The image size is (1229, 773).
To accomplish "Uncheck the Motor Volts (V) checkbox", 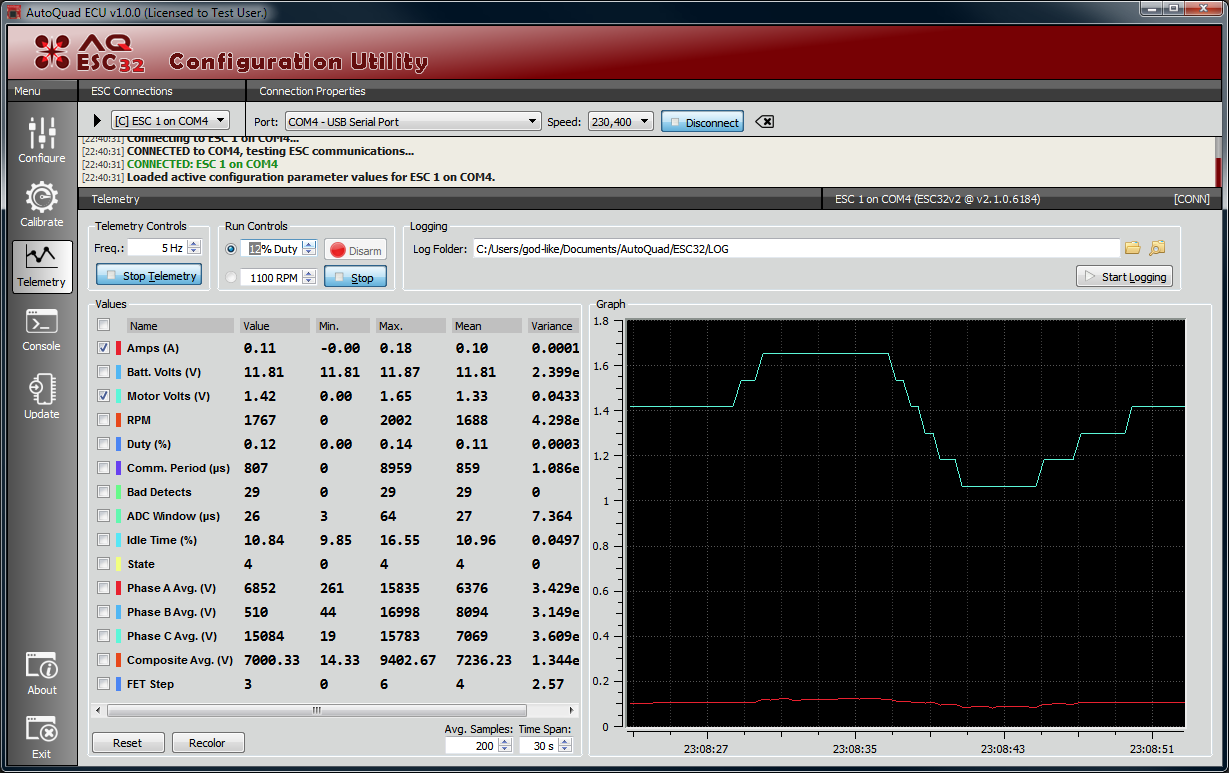I will 104,396.
